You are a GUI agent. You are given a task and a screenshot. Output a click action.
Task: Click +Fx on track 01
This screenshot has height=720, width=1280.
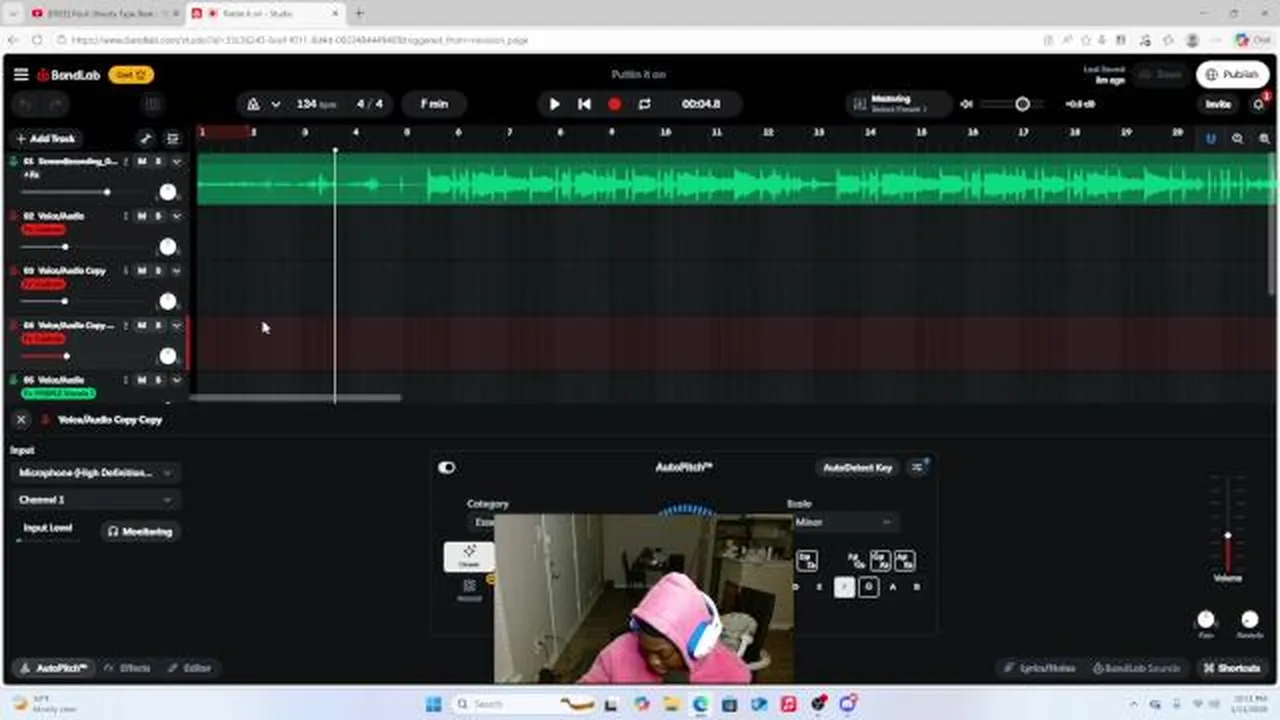tap(31, 175)
